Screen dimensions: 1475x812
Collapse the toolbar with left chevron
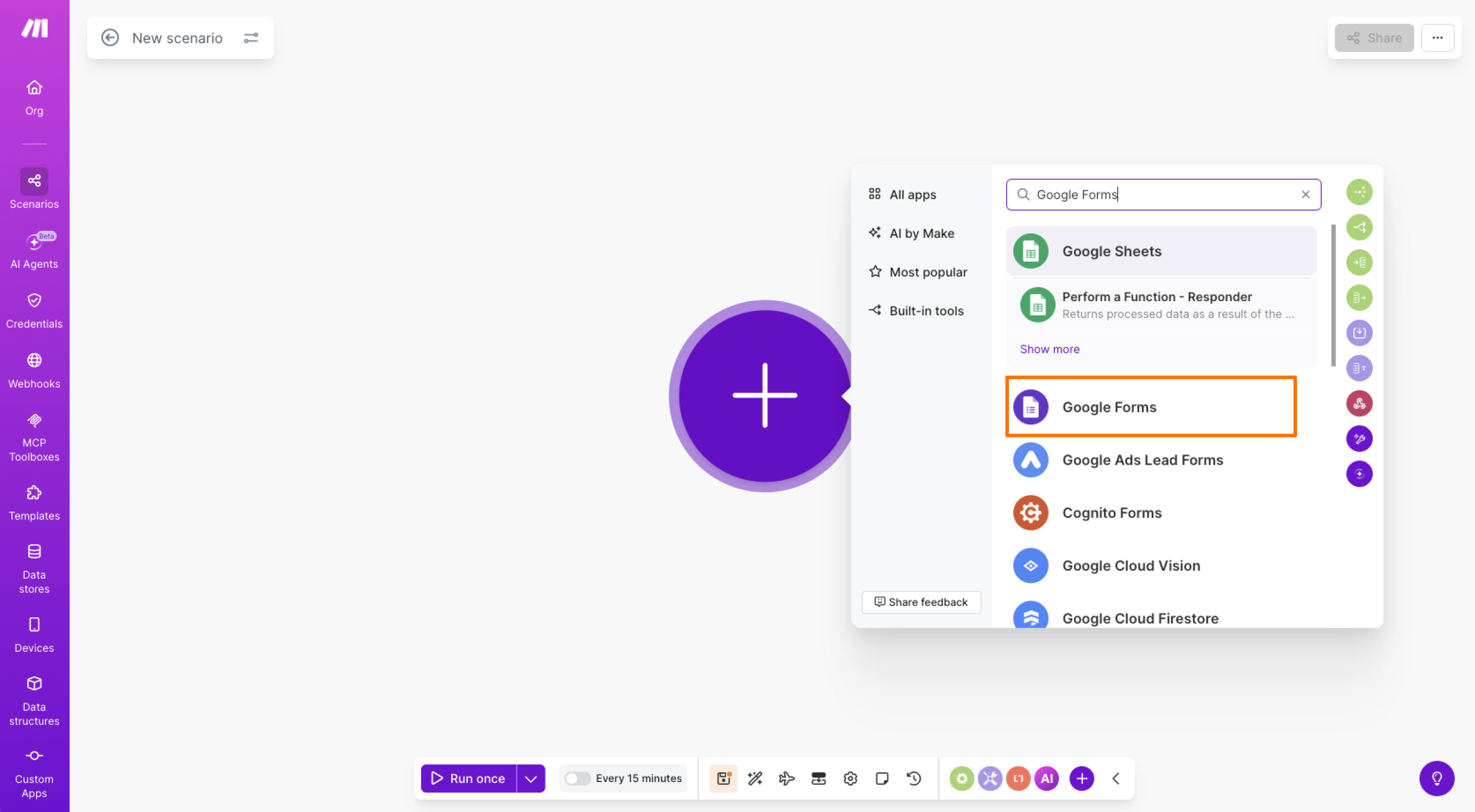click(1115, 779)
